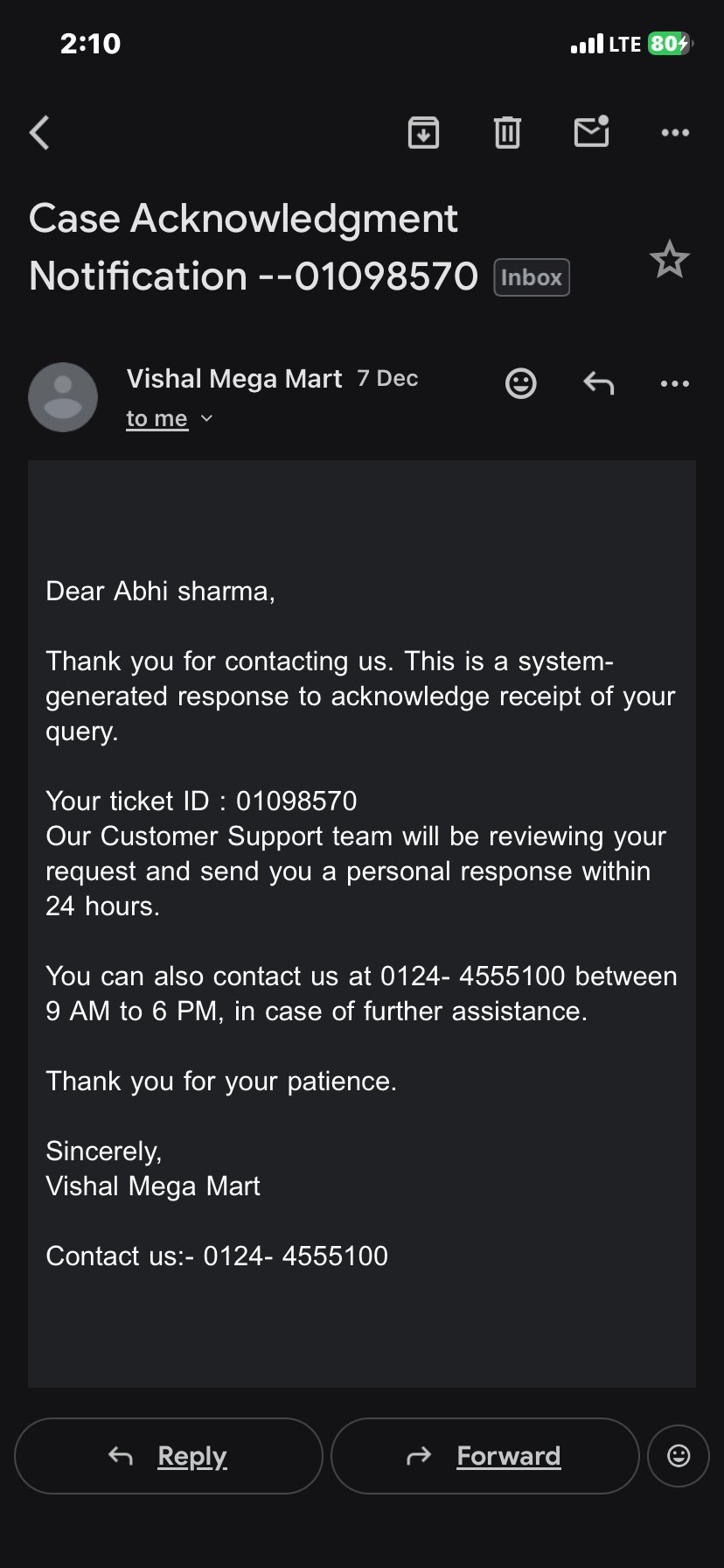Viewport: 724px width, 1568px height.
Task: Delete email with the trash icon
Action: (x=507, y=133)
